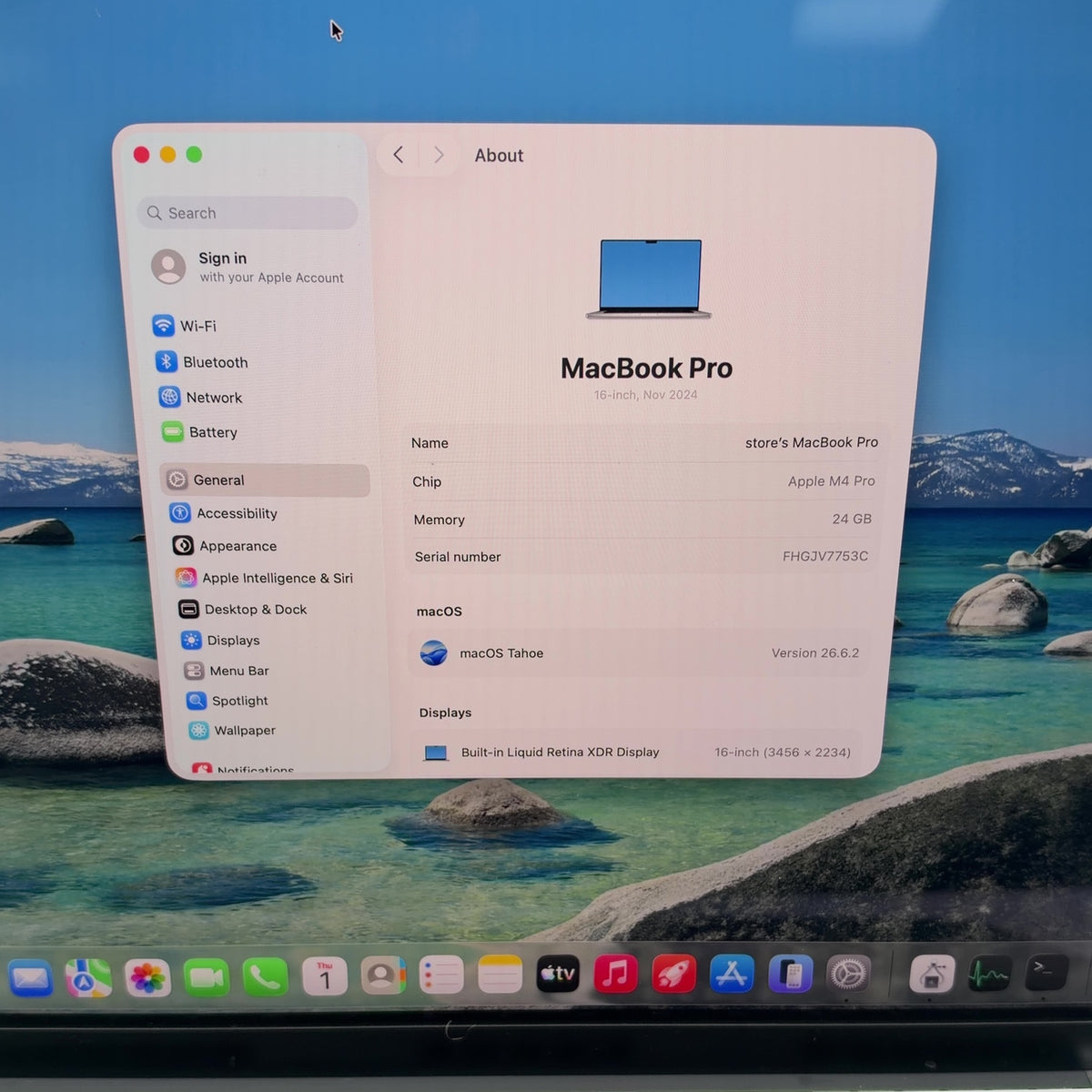
Task: Click Sign in with your Apple Account
Action: coord(248,267)
